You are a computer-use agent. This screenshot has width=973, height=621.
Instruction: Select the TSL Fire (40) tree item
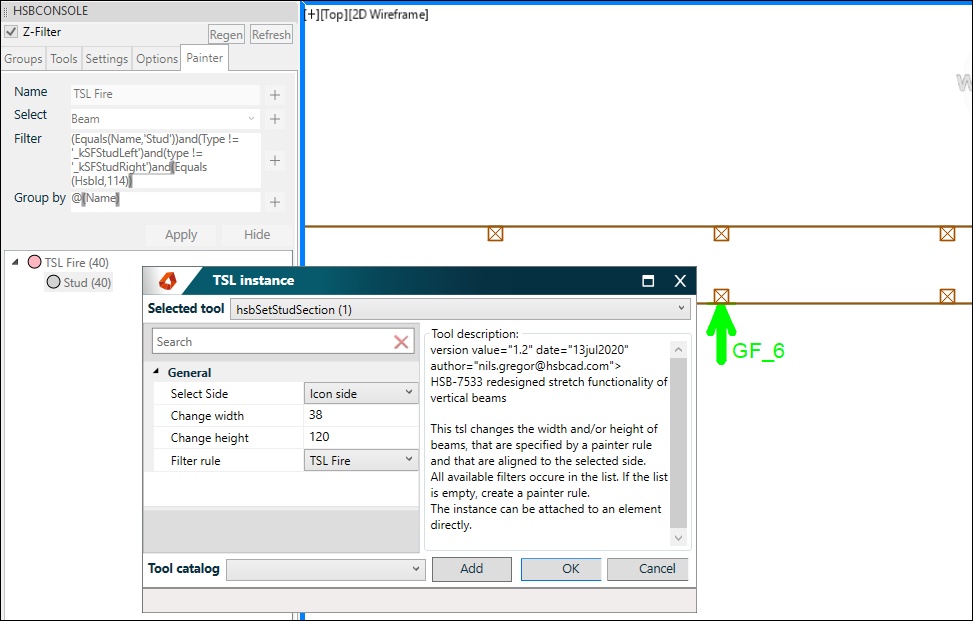pyautogui.click(x=76, y=262)
